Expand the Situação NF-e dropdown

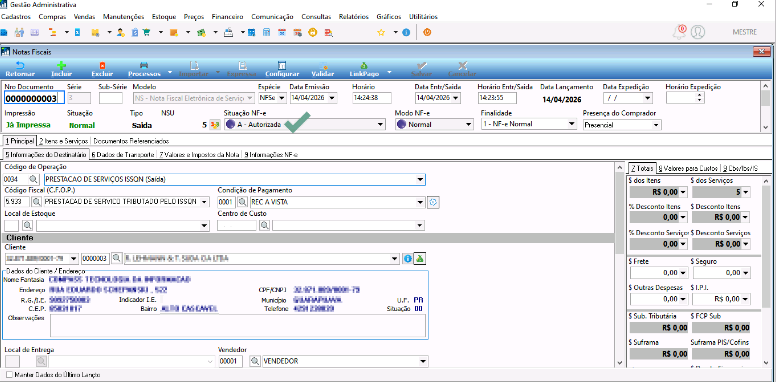pyautogui.click(x=380, y=125)
